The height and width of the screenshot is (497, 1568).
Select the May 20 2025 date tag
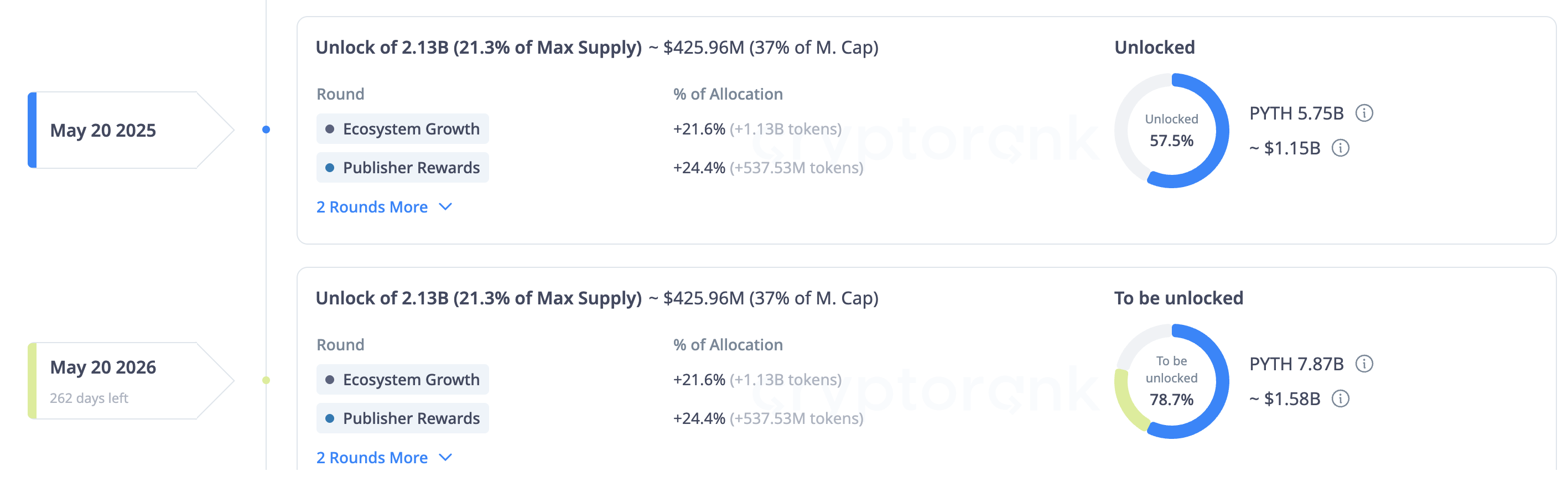click(130, 130)
